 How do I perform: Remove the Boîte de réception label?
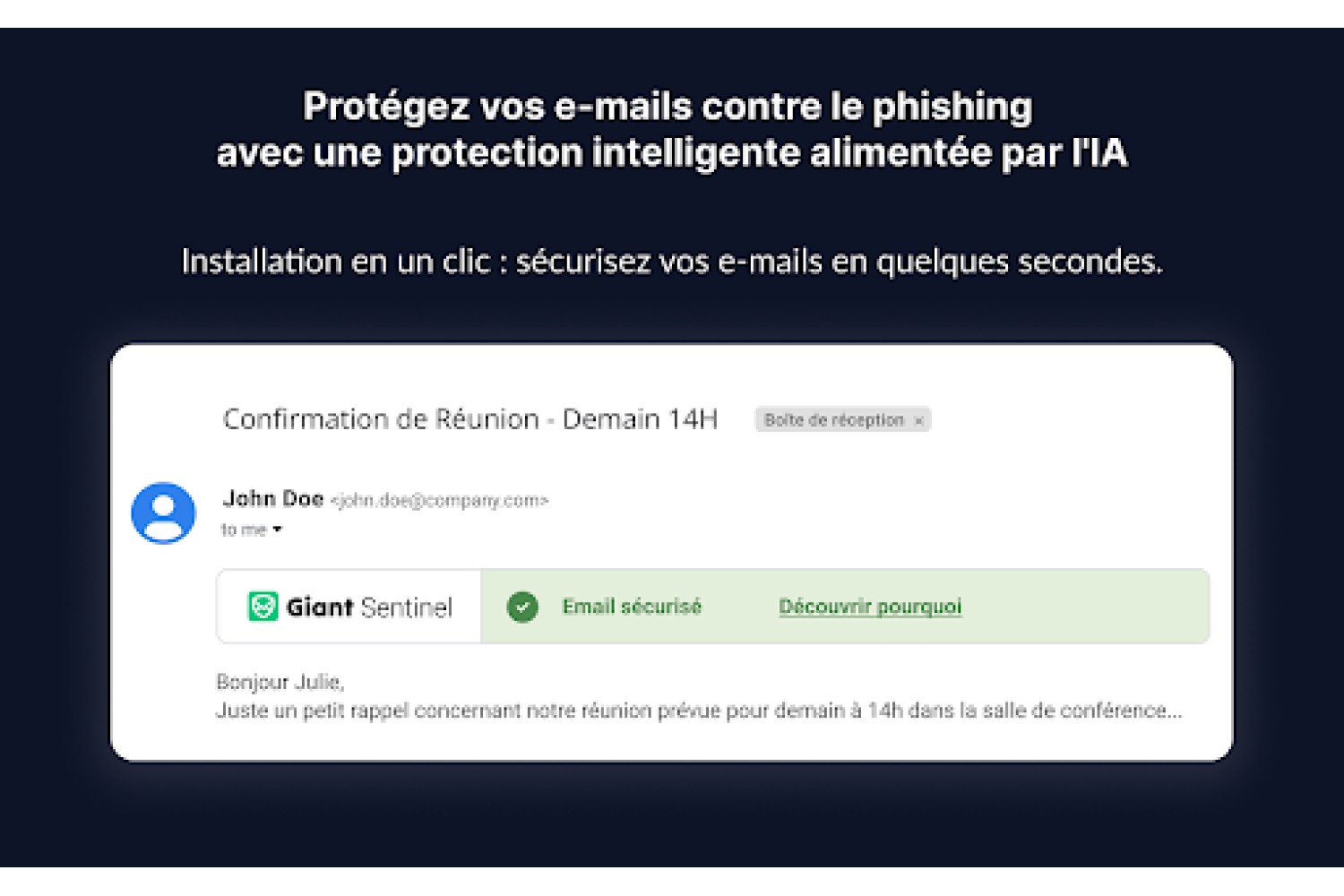click(918, 420)
